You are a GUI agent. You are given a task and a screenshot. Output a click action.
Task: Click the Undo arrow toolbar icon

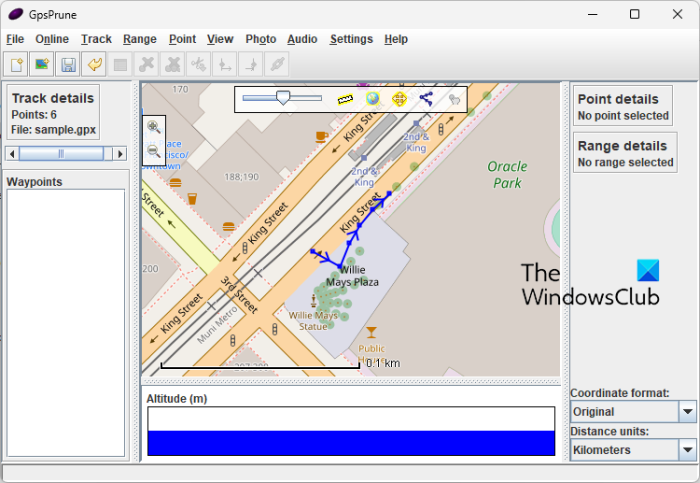coord(94,65)
